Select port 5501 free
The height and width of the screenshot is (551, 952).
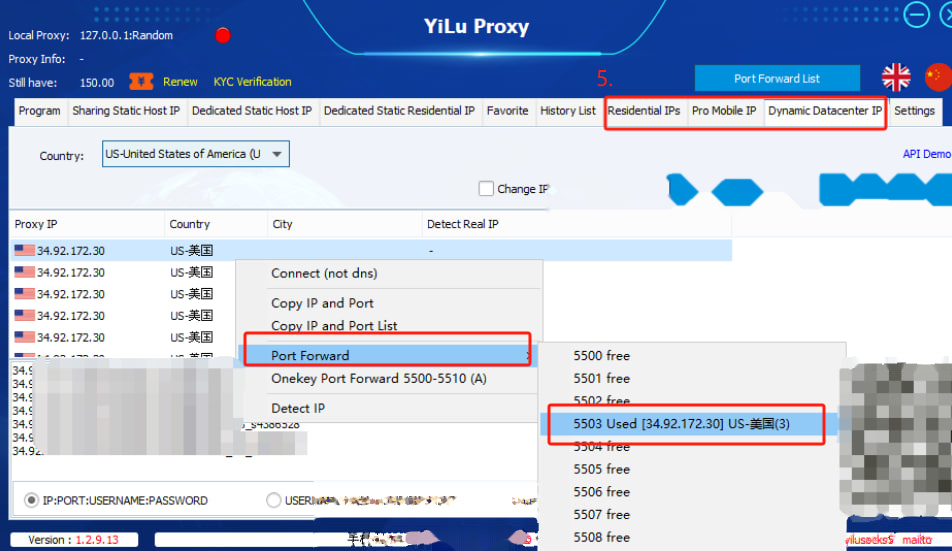[x=602, y=379]
